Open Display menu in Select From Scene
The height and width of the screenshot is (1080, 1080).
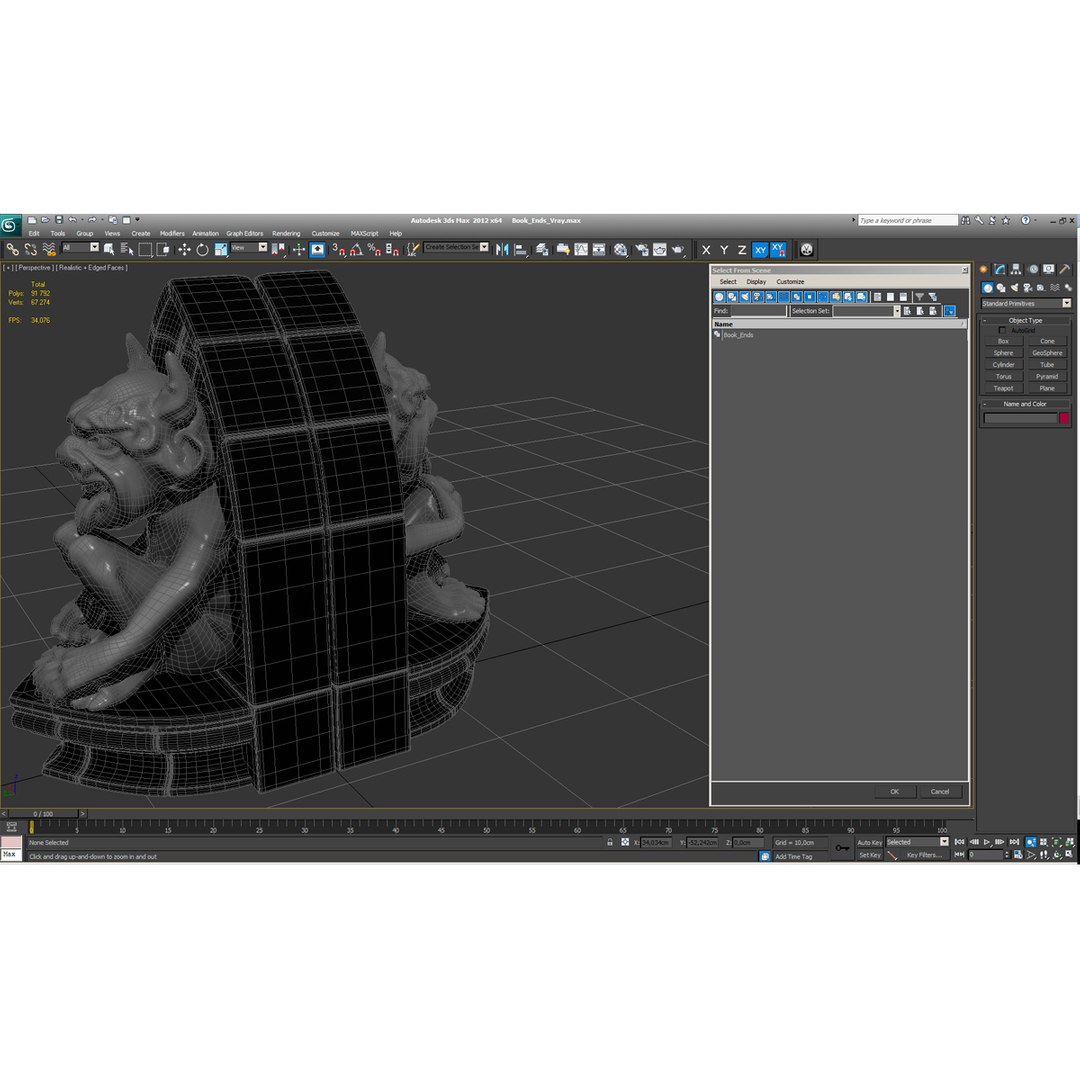pyautogui.click(x=756, y=282)
